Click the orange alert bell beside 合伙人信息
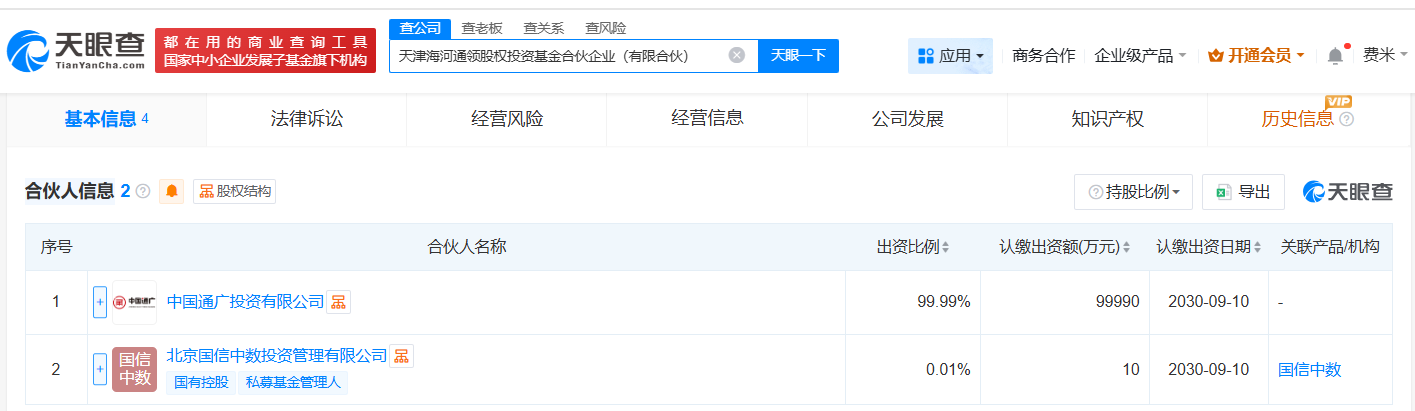Viewport: 1415px width, 411px height. click(173, 191)
